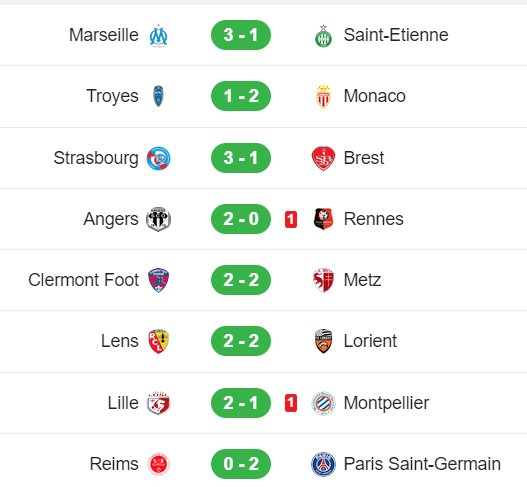Click the Montpellier red card indicator
Viewport: 527px width, 487px height.
(x=291, y=403)
